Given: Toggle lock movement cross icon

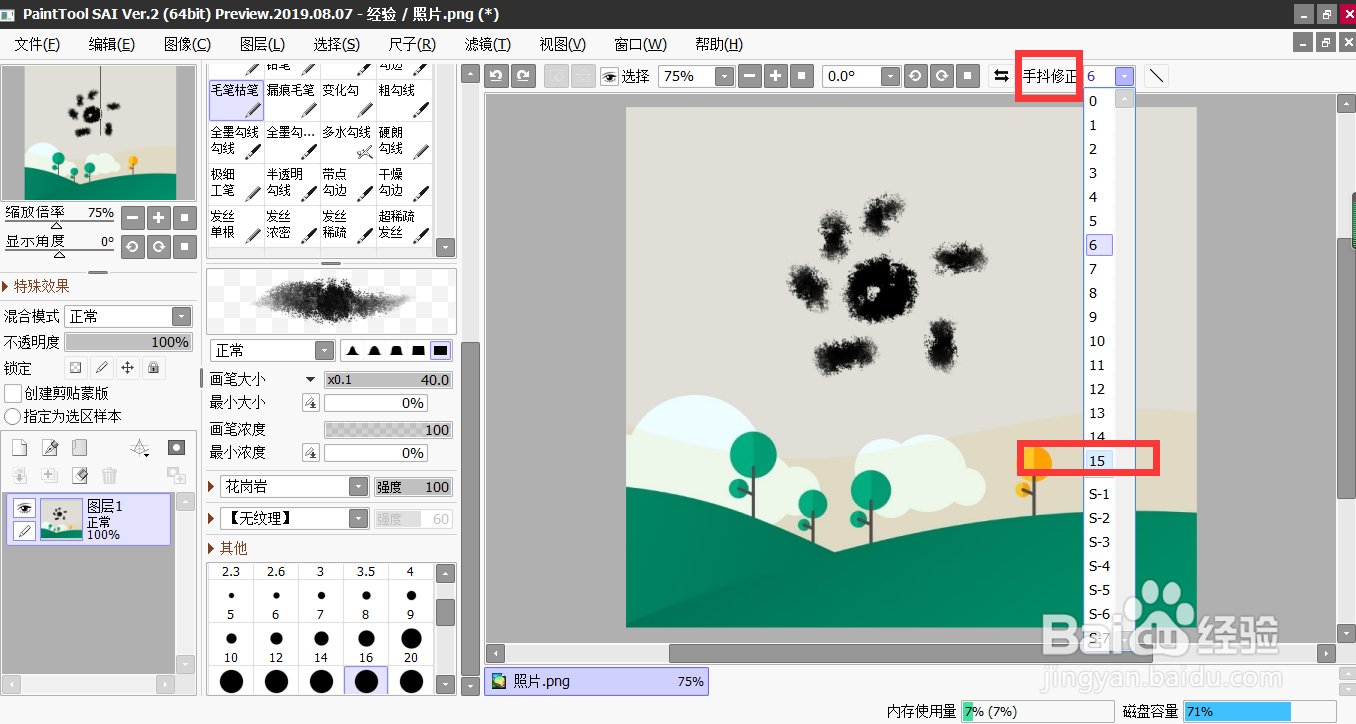Looking at the screenshot, I should (x=127, y=368).
